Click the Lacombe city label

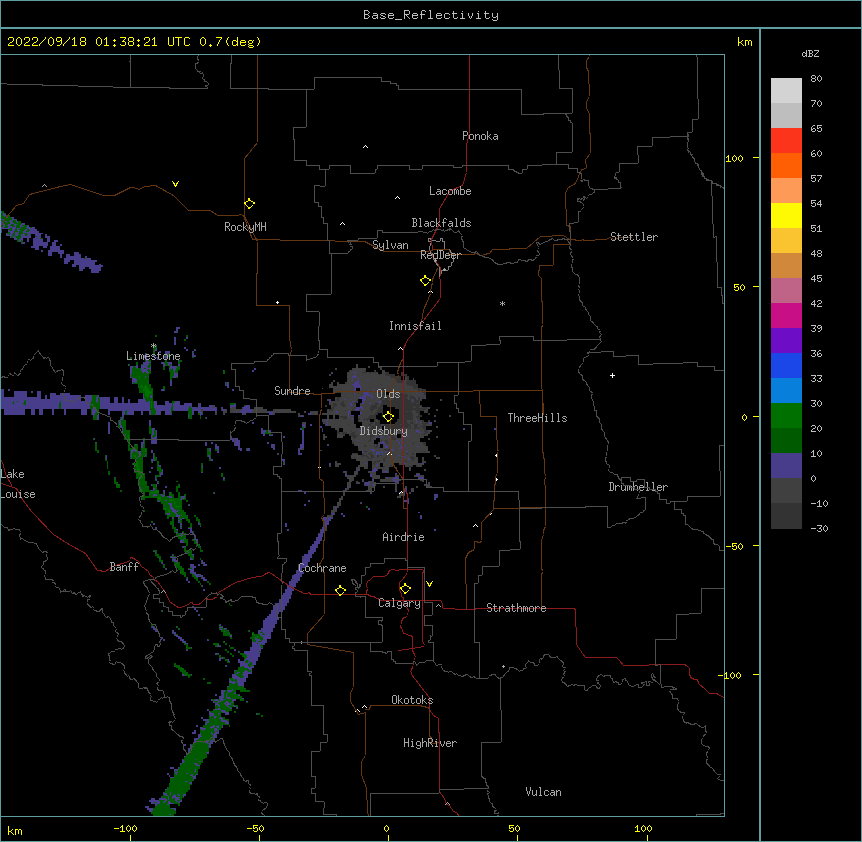click(x=450, y=191)
